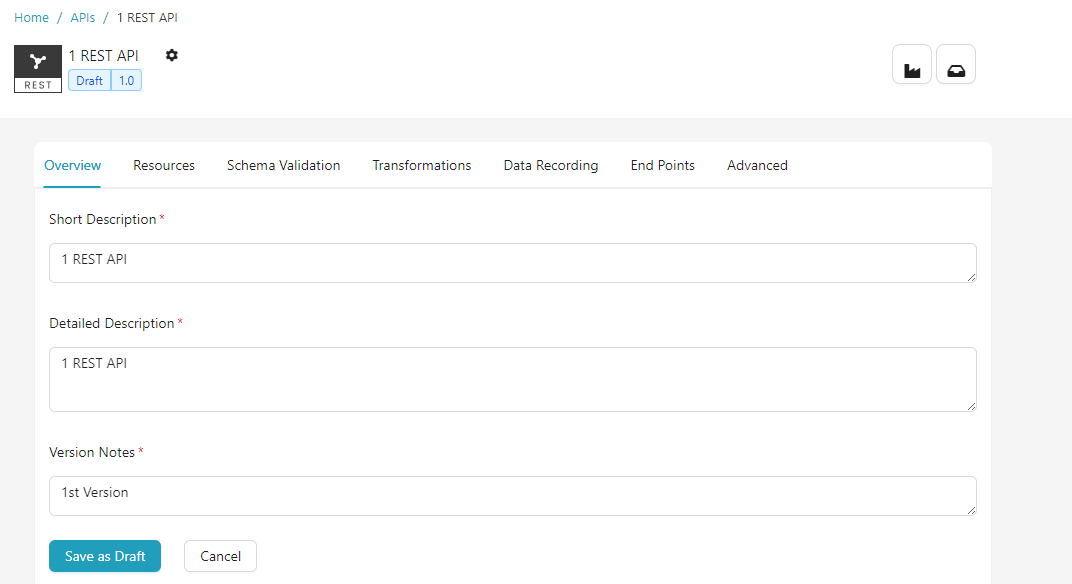Focus the Short Description field
Viewport: 1072px width, 584px height.
click(512, 262)
